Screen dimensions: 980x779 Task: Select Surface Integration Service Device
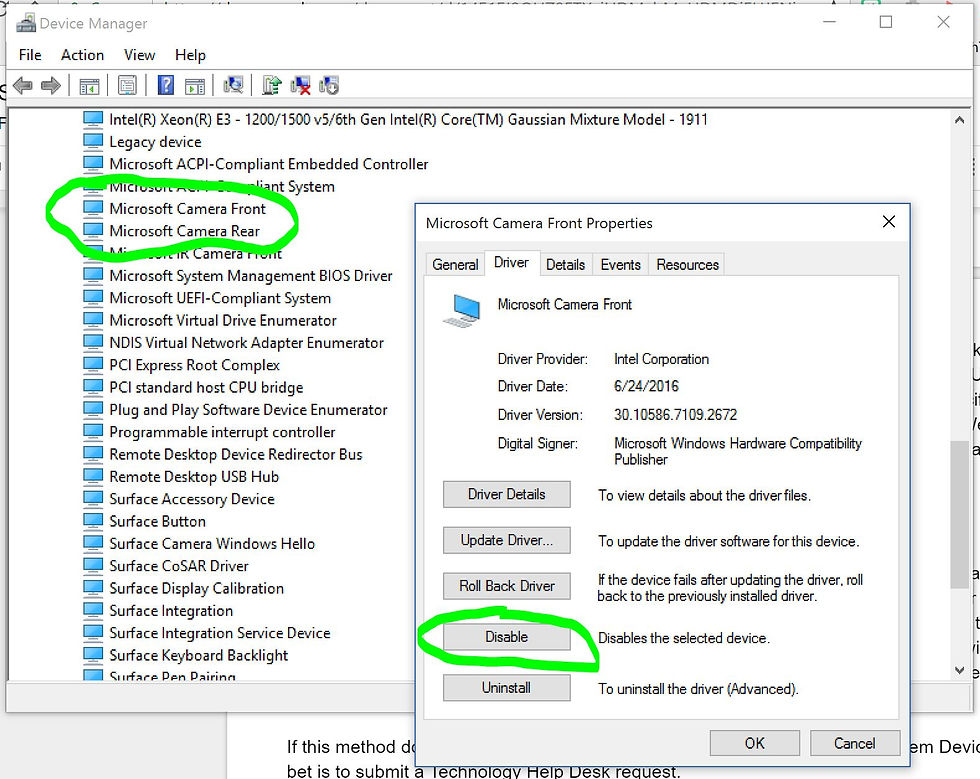pyautogui.click(x=219, y=633)
